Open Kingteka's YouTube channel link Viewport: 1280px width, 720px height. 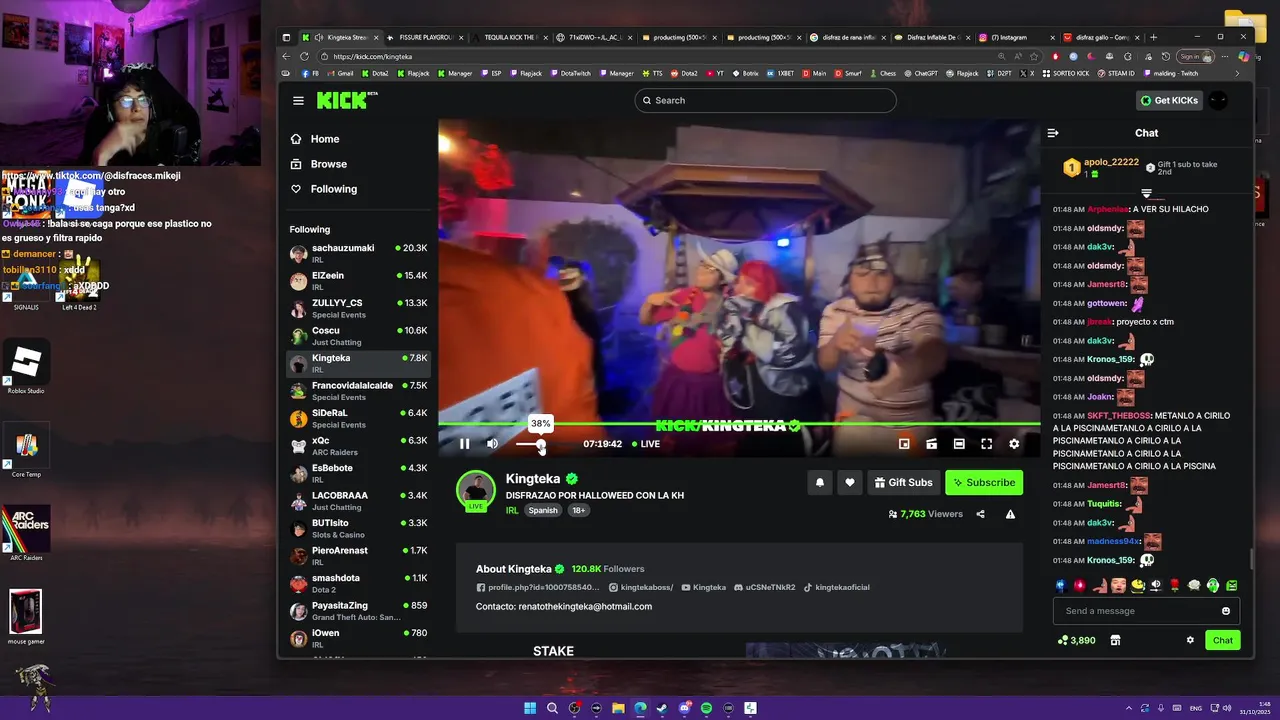pos(703,587)
